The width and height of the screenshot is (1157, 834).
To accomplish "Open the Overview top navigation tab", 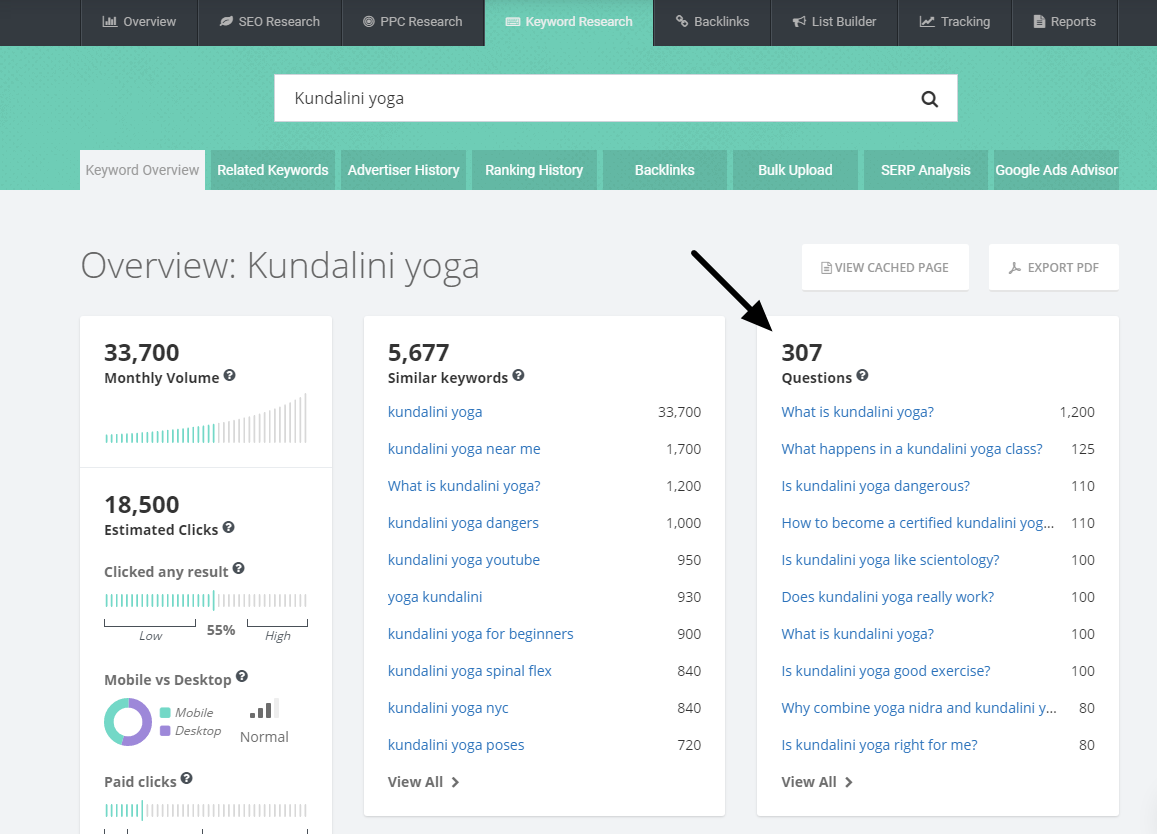I will pyautogui.click(x=139, y=22).
